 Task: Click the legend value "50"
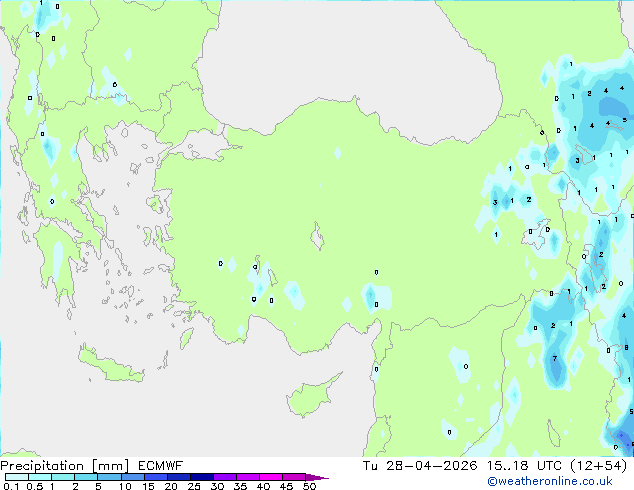coord(309,486)
